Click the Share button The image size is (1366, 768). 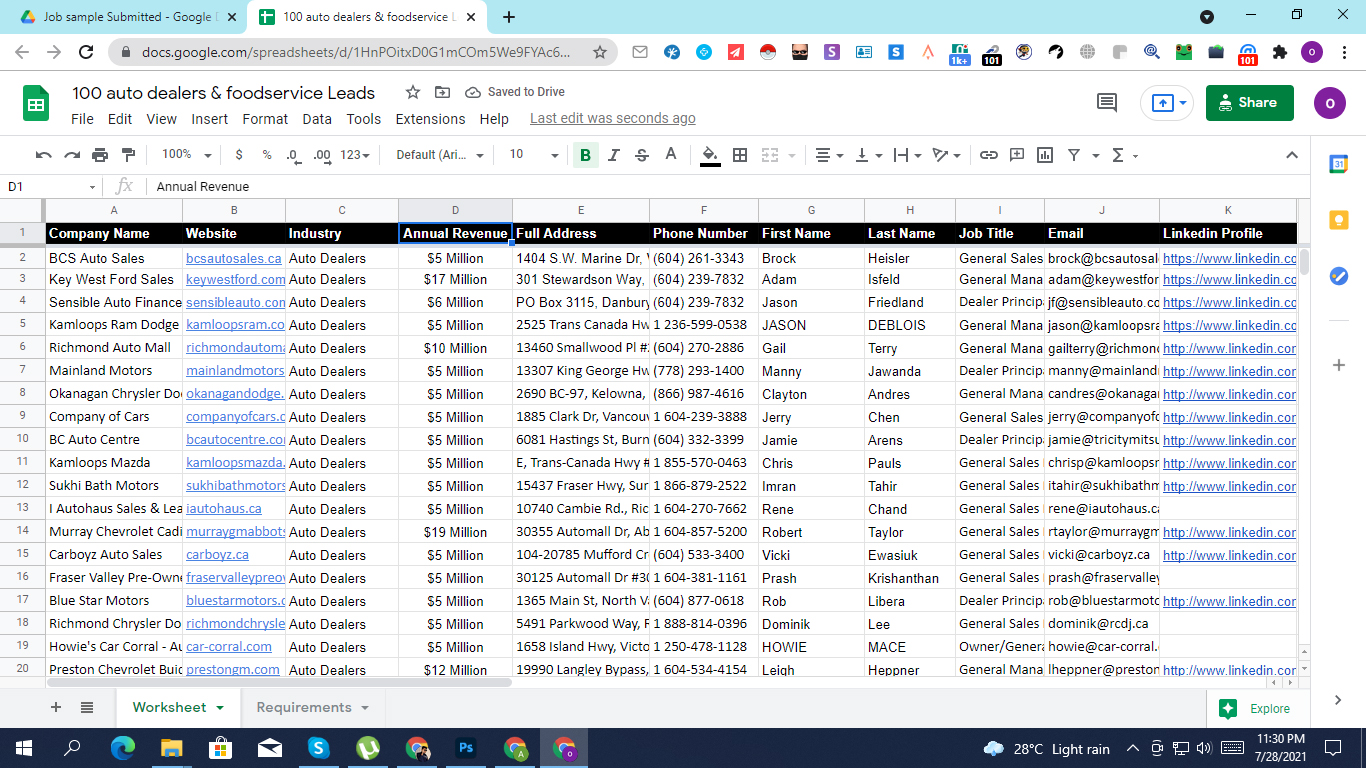[x=1249, y=102]
